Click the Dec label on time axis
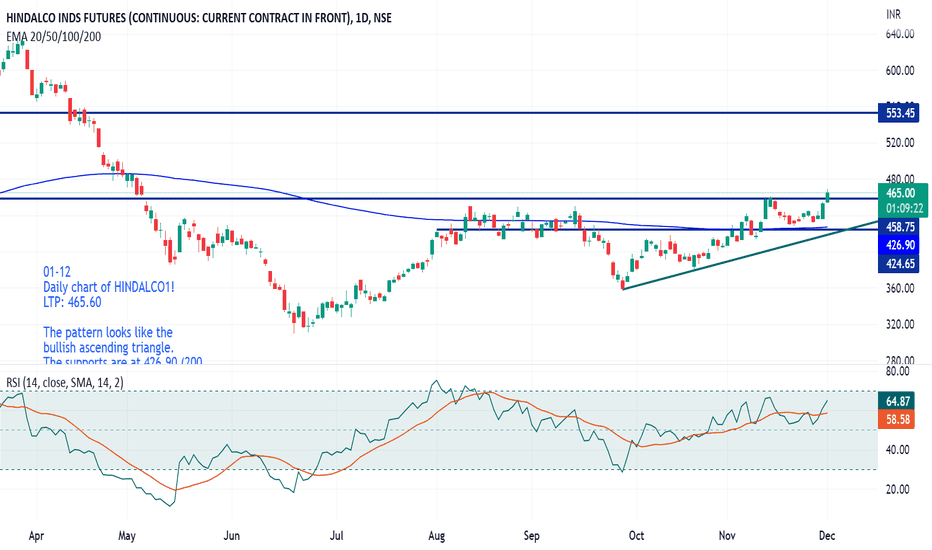932x550 pixels. click(827, 536)
